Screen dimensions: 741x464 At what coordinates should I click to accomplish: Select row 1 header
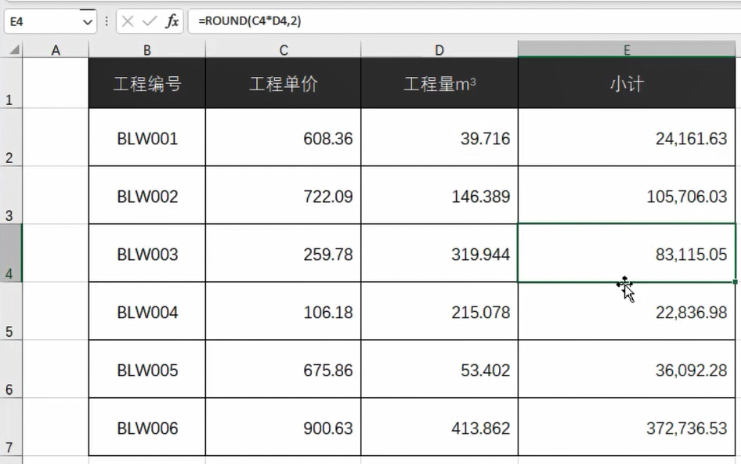[x=11, y=83]
